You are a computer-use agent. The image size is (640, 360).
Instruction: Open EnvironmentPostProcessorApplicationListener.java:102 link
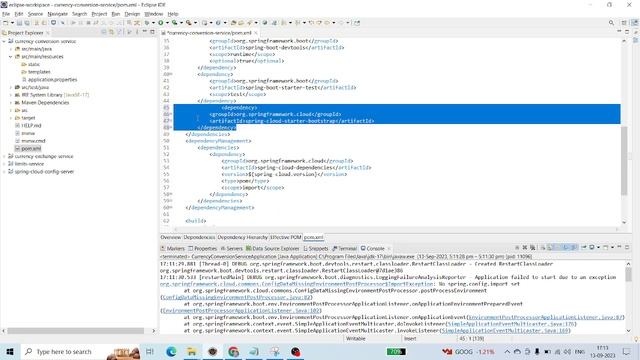[x=241, y=311]
